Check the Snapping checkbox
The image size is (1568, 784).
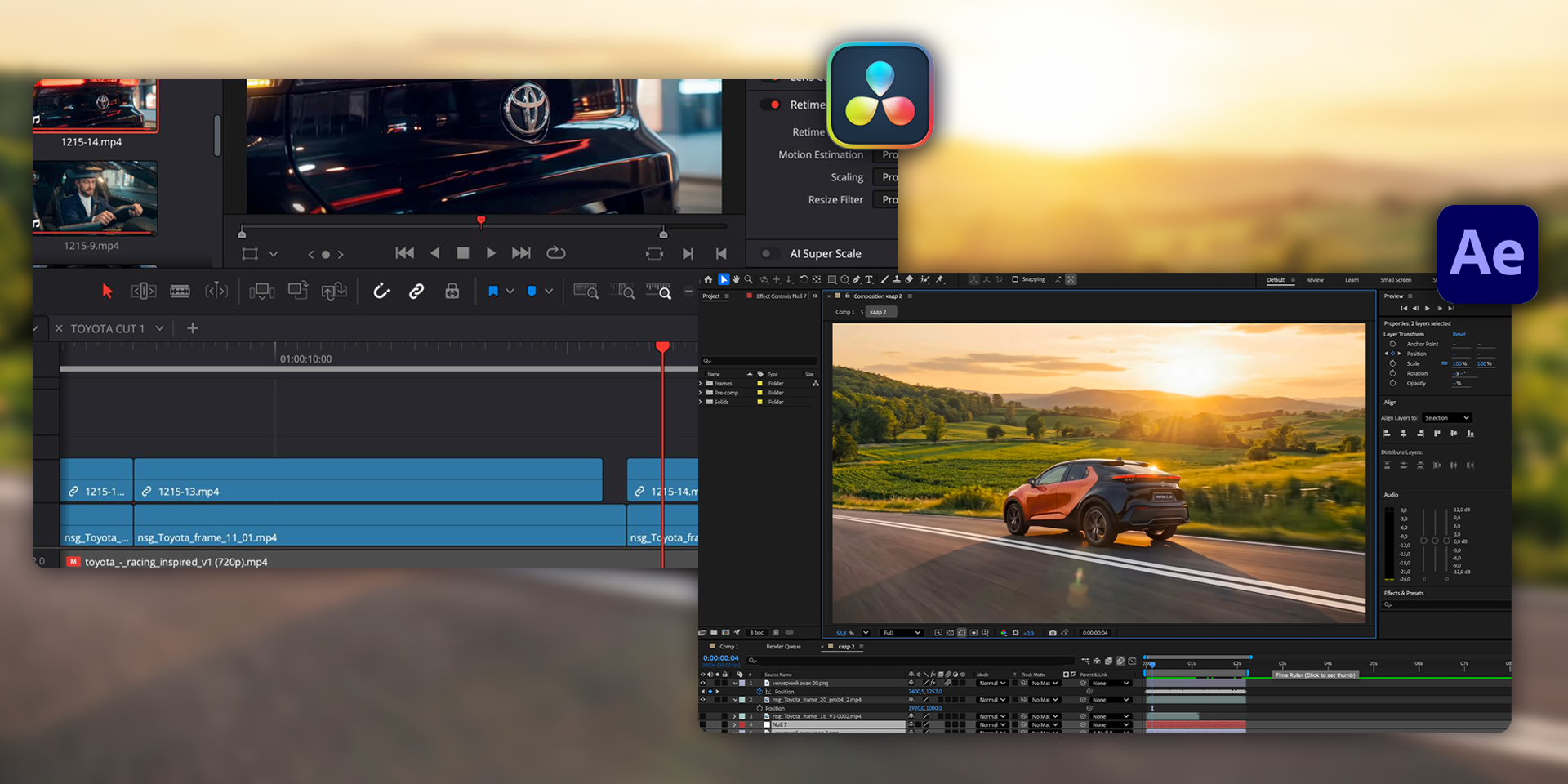click(1015, 279)
